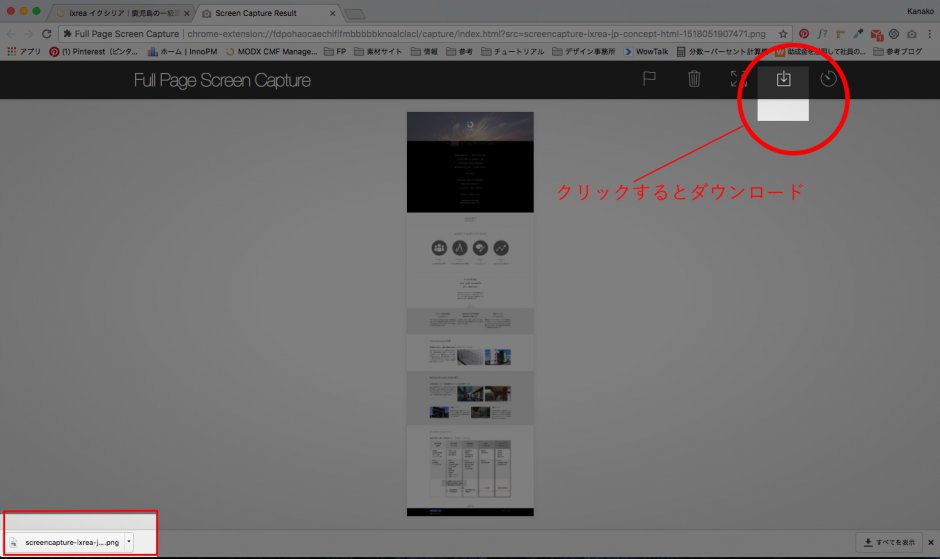This screenshot has height=559, width=940.
Task: Bookmark this page with the star icon
Action: pyautogui.click(x=783, y=33)
